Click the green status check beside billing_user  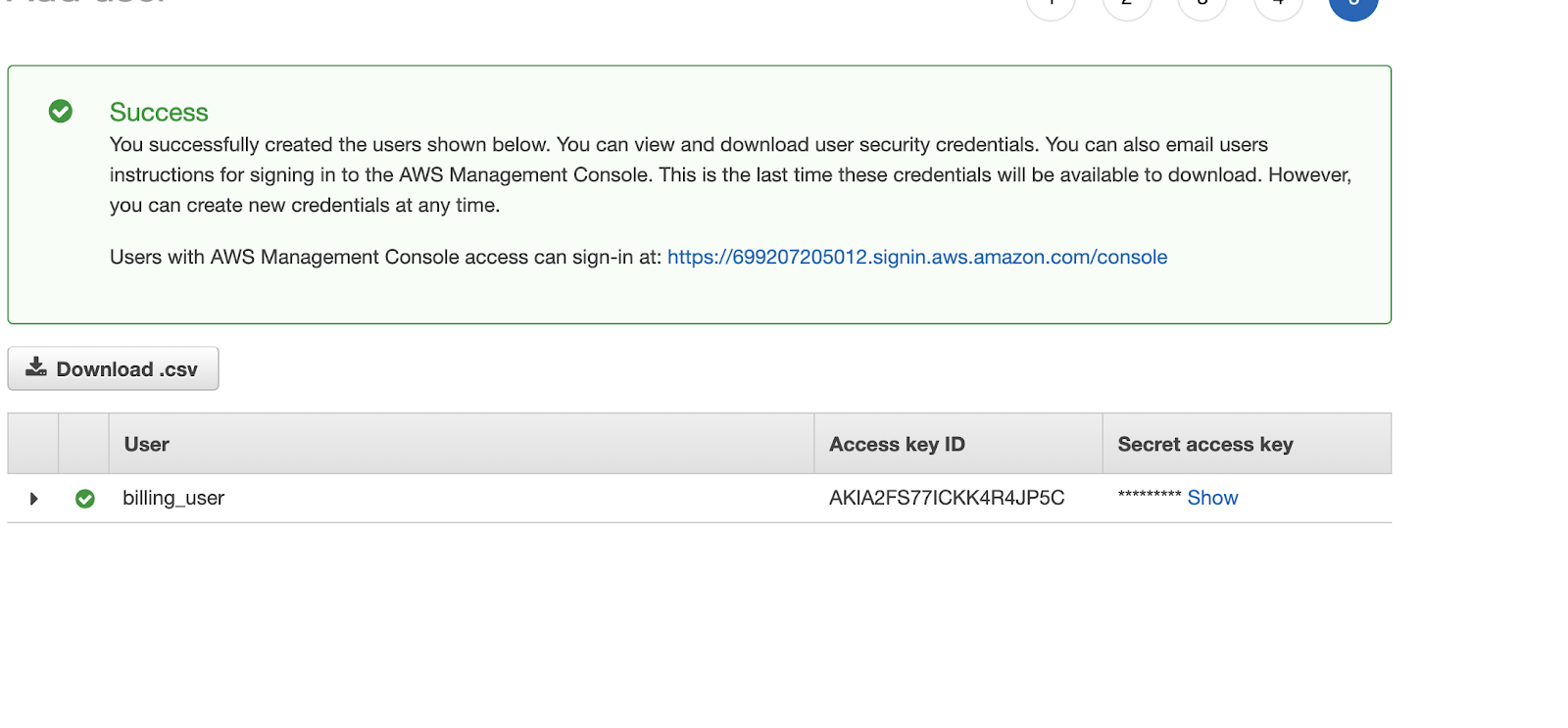tap(85, 499)
